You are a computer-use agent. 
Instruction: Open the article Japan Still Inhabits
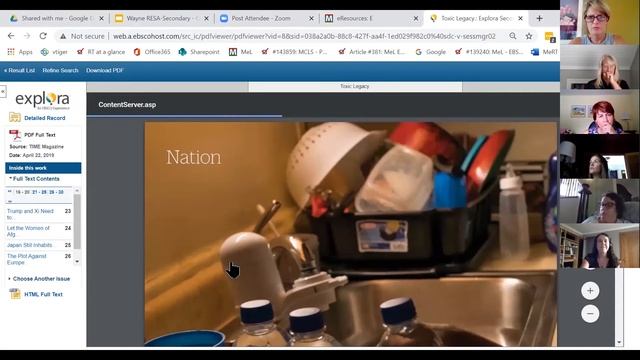pos(29,245)
